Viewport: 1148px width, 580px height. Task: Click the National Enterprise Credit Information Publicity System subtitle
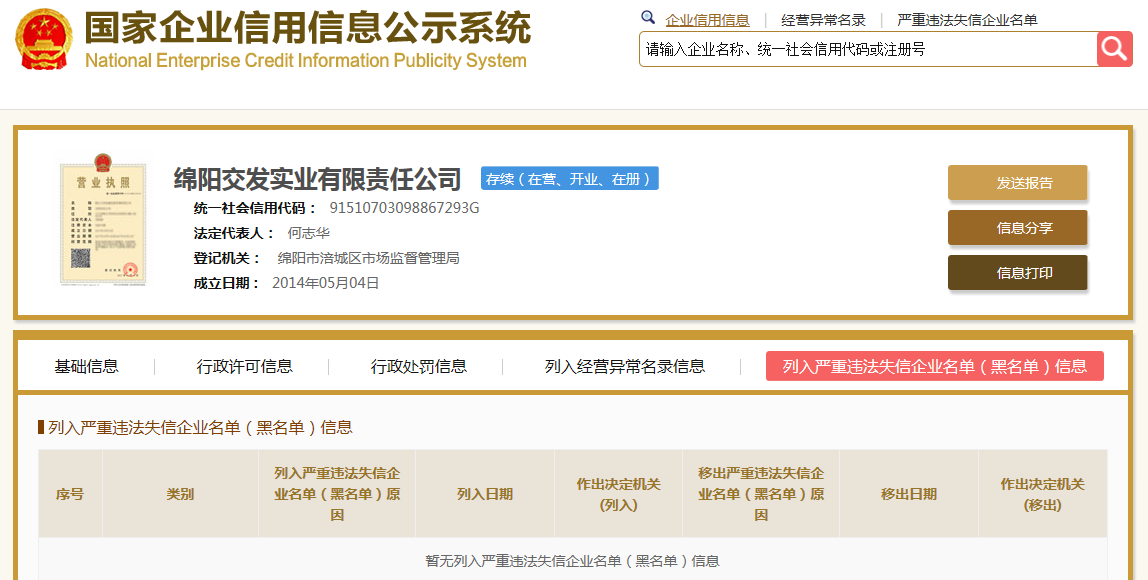(x=306, y=60)
